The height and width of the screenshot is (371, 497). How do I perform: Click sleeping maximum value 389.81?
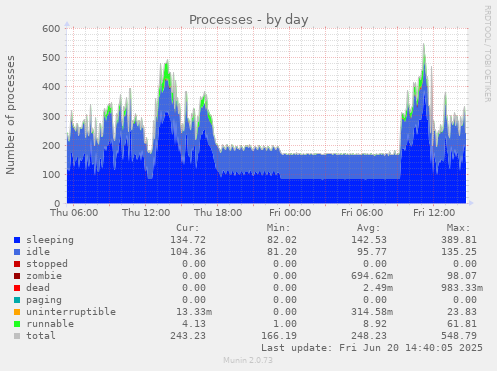[x=459, y=240]
